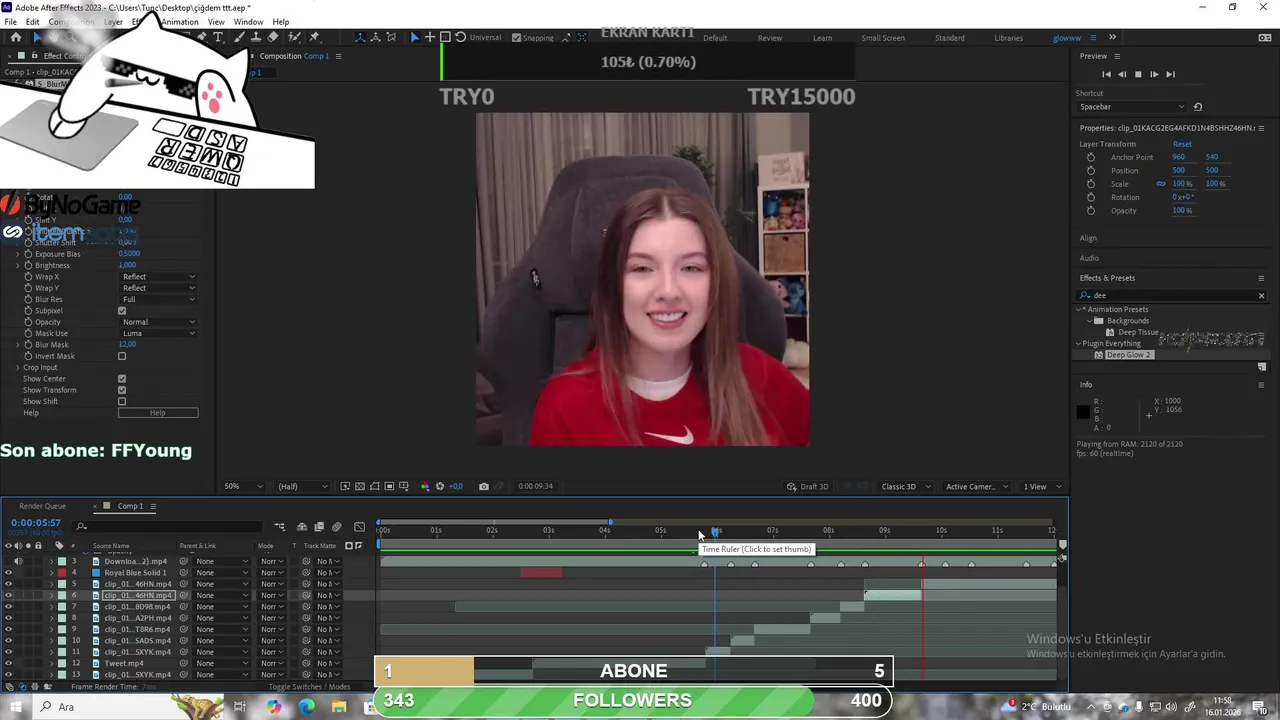Open the Composition Mini-Flowchart icon
The height and width of the screenshot is (720, 1280).
click(x=280, y=527)
